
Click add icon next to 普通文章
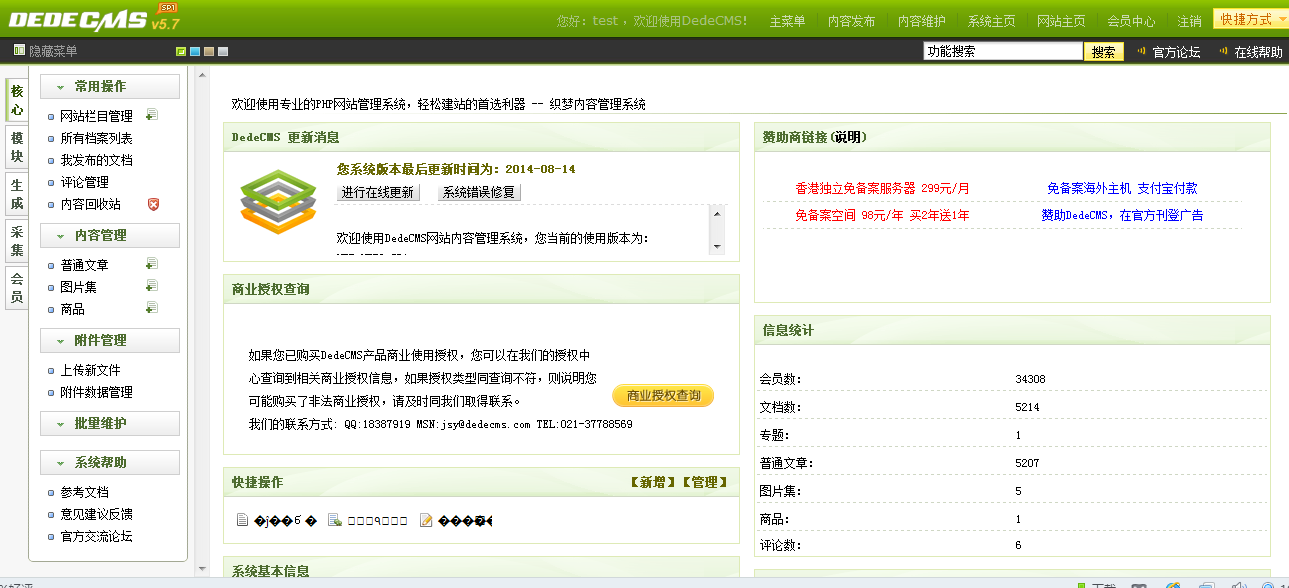tap(152, 264)
